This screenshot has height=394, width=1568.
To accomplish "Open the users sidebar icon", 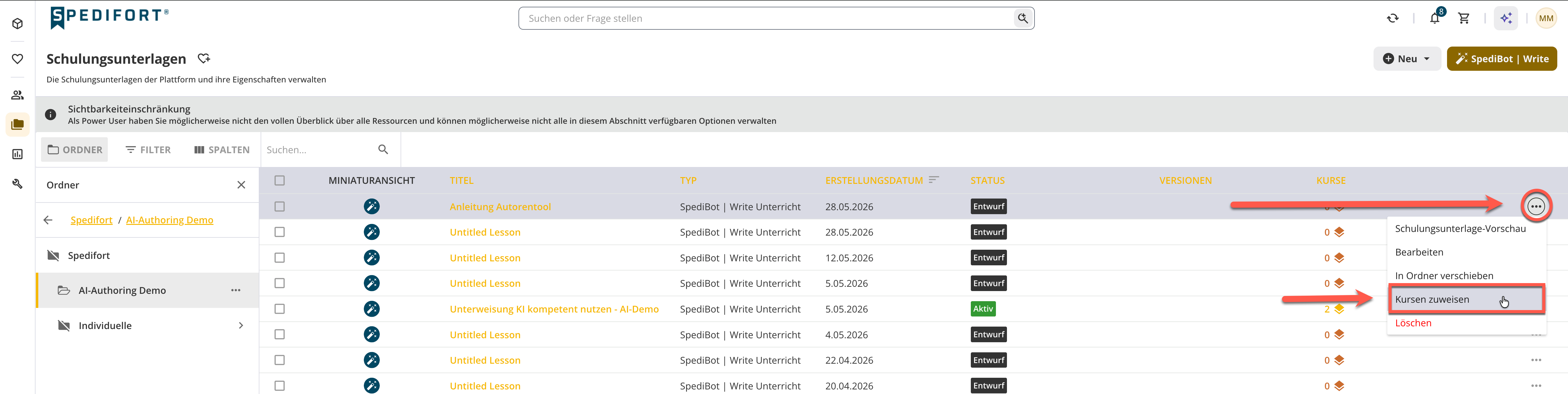I will click(x=18, y=95).
